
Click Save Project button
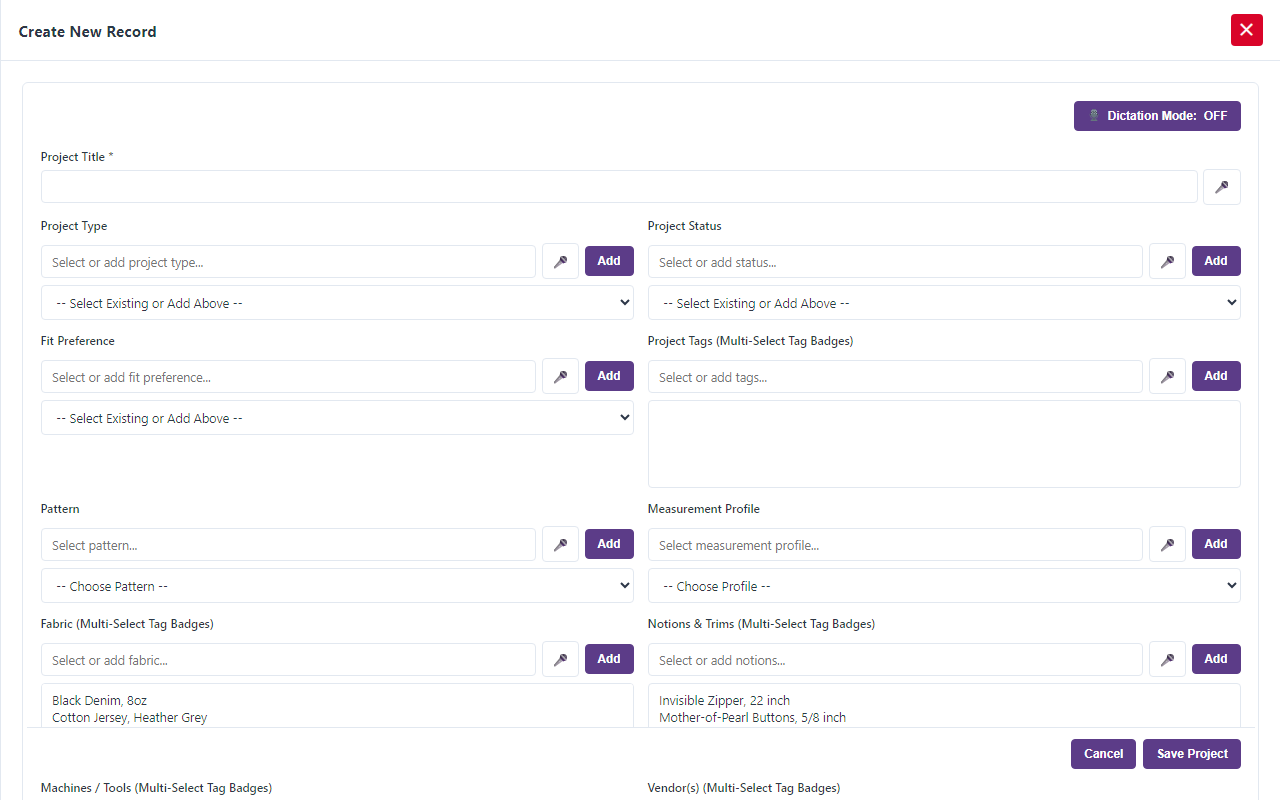click(1192, 754)
